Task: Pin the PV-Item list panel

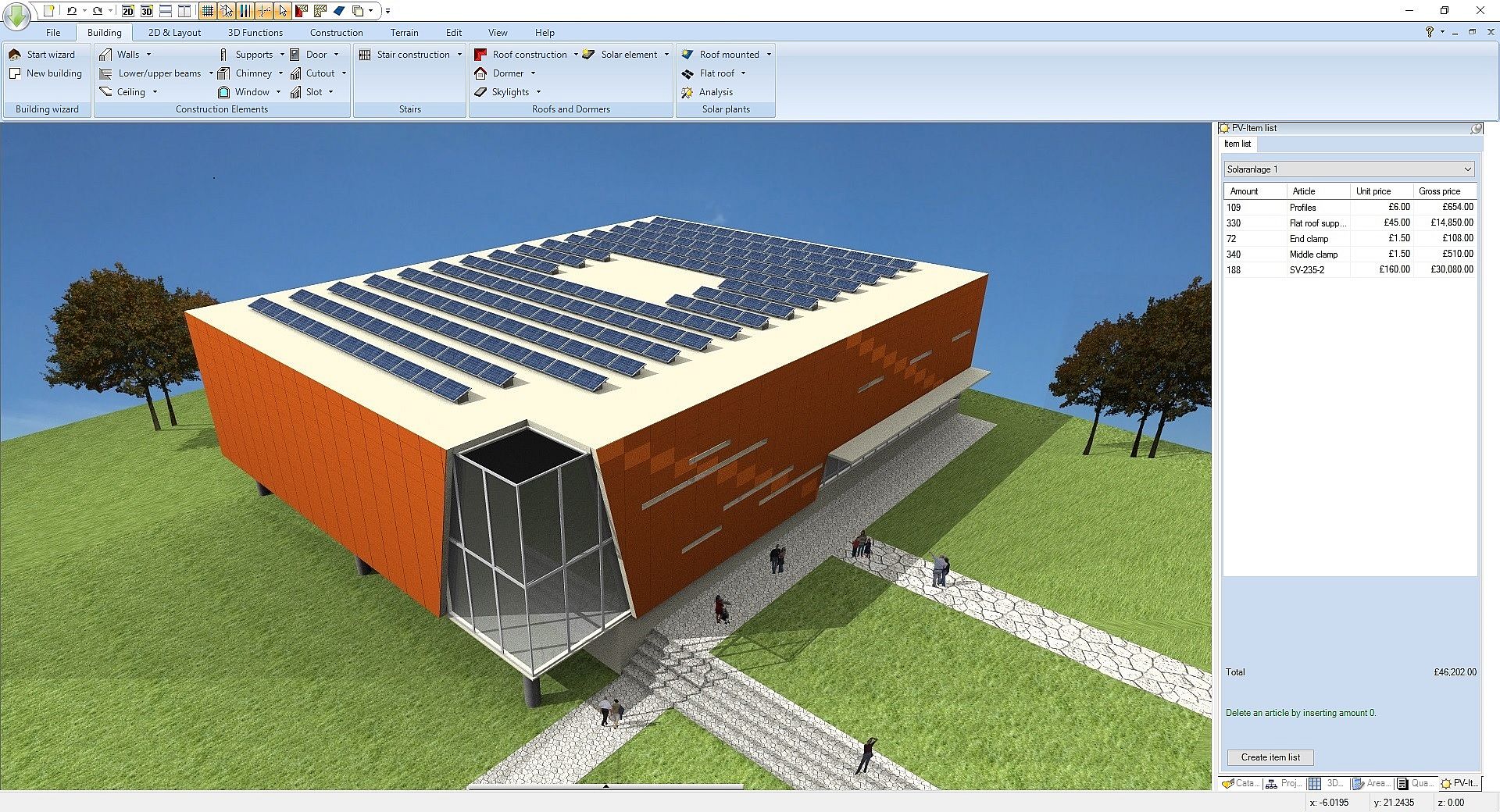Action: pos(1476,128)
